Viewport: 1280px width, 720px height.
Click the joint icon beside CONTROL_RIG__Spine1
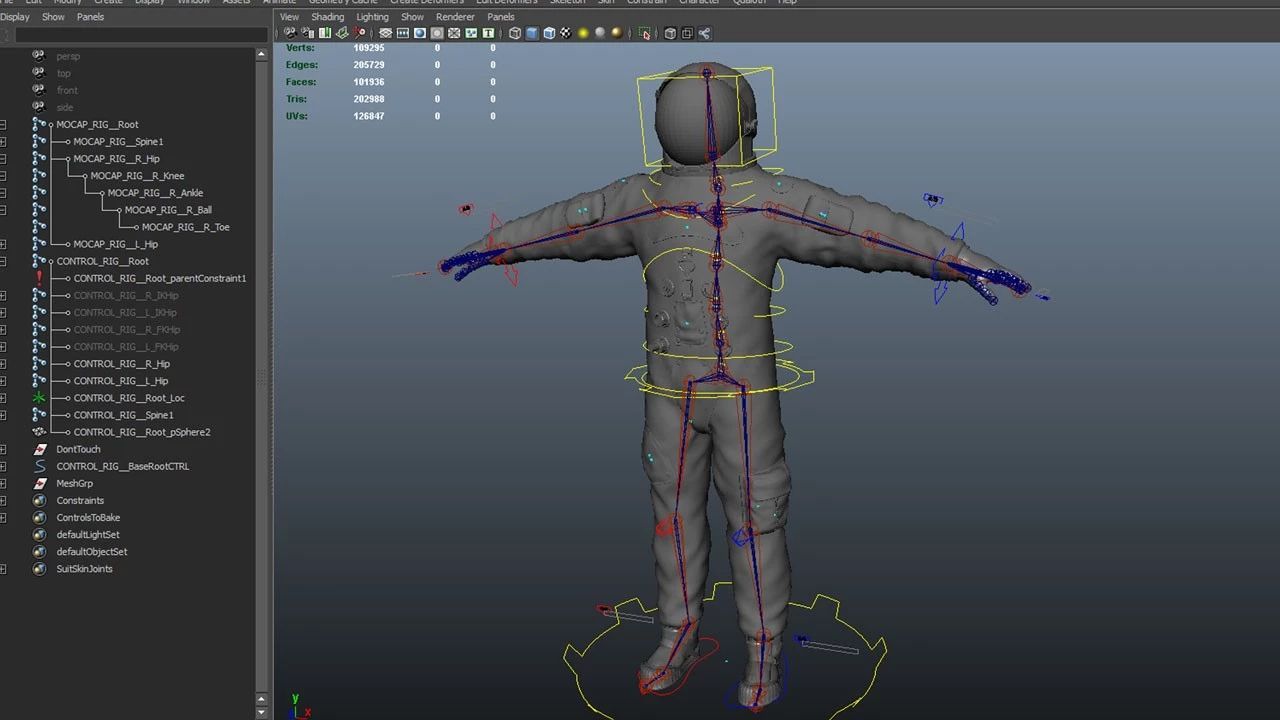39,415
